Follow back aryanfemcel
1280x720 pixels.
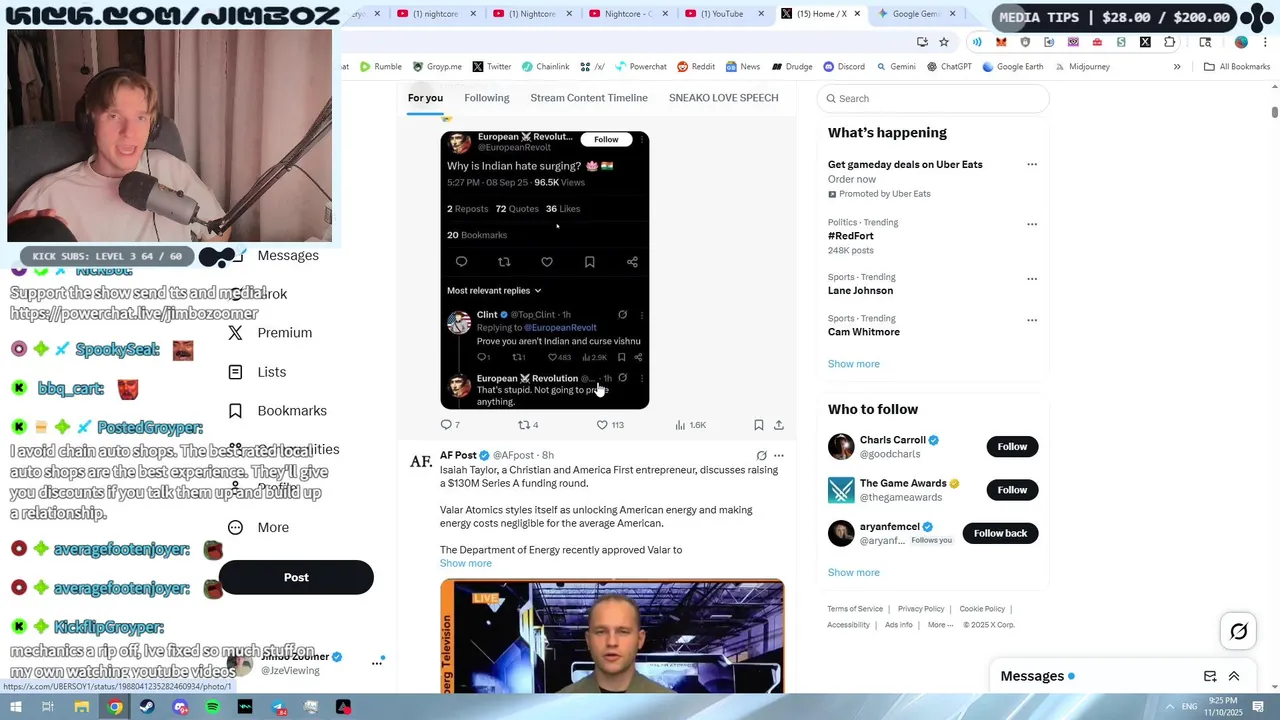1000,533
